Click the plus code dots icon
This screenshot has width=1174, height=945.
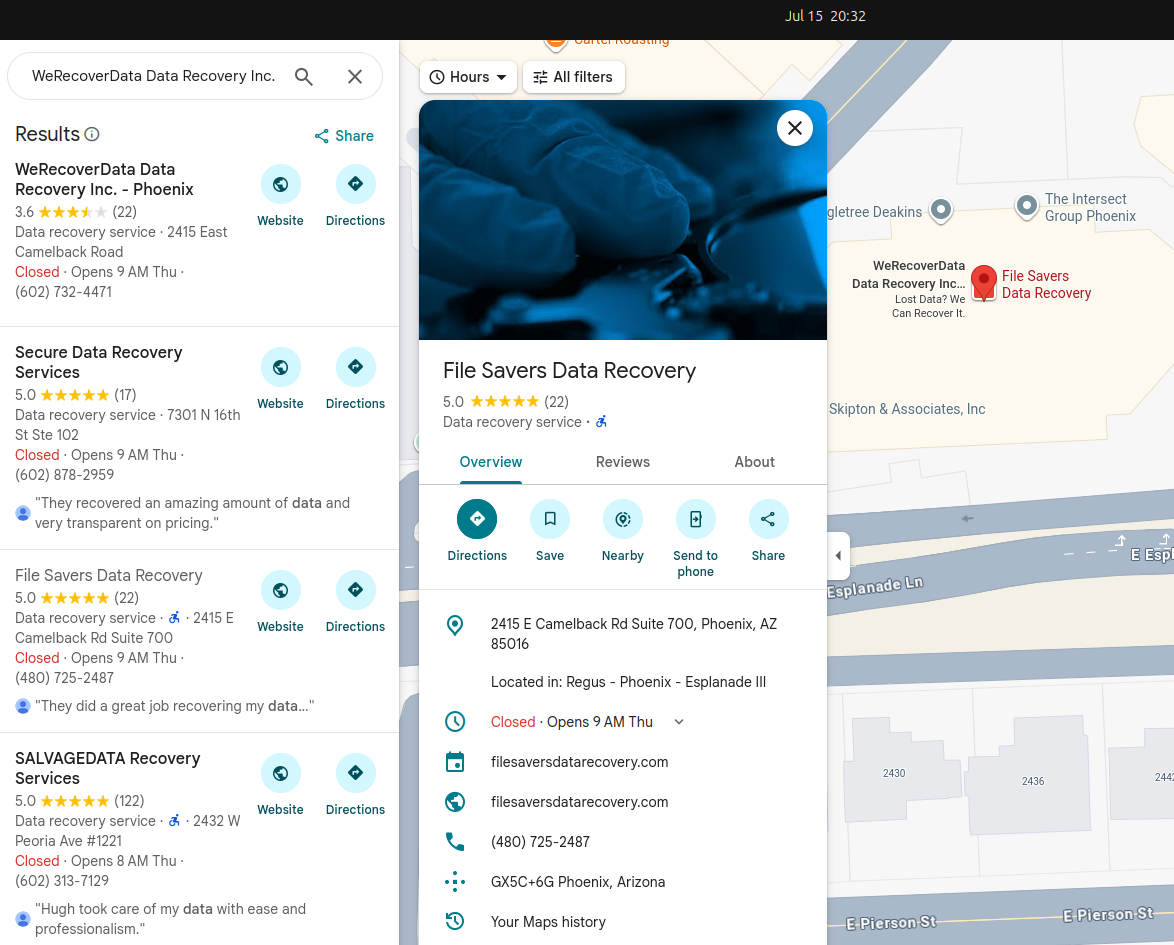coord(454,882)
